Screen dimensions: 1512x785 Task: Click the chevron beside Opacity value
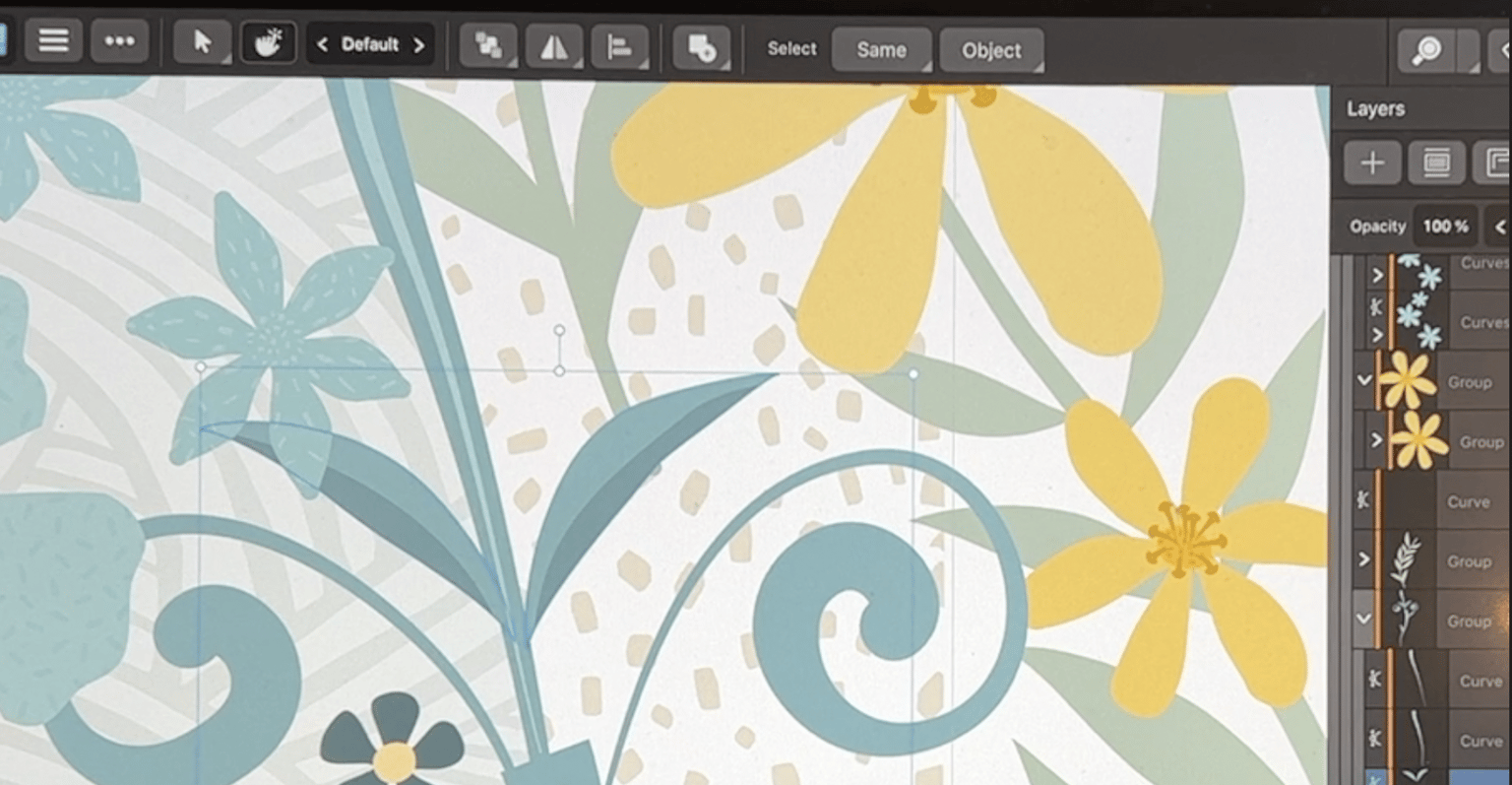click(x=1499, y=228)
